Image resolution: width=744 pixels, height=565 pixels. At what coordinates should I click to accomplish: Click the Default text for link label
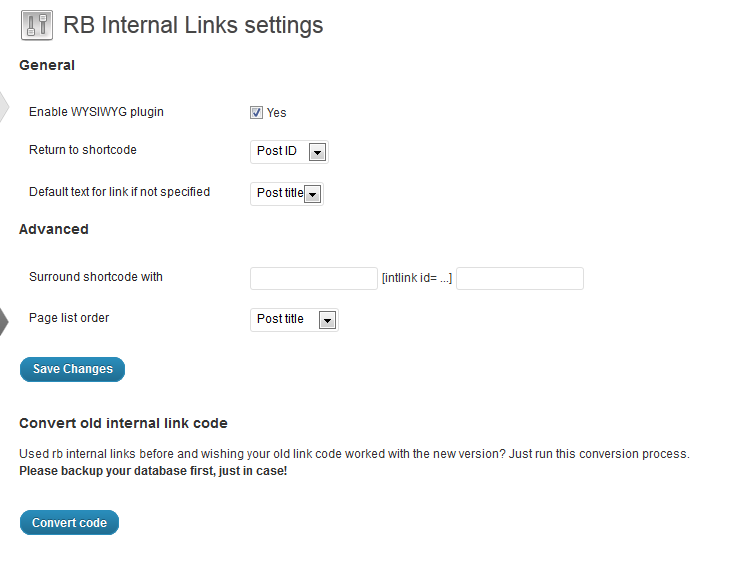[119, 192]
